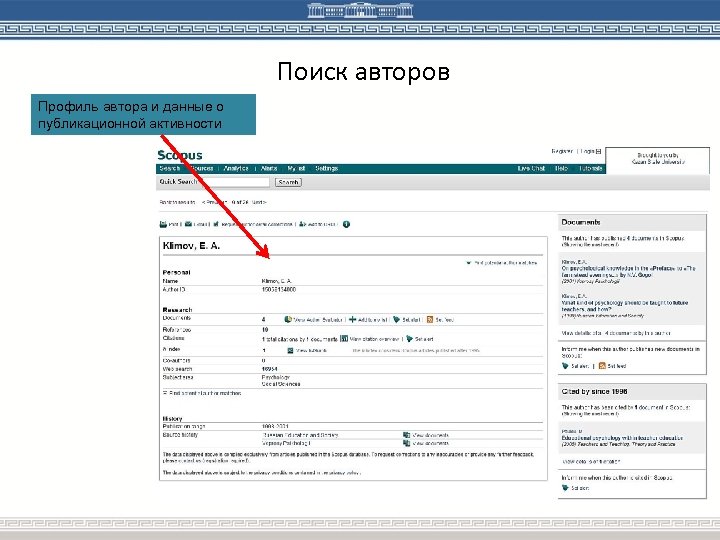Click the Search button beside Quick Search
Image resolution: width=720 pixels, height=540 pixels.
pyautogui.click(x=288, y=182)
